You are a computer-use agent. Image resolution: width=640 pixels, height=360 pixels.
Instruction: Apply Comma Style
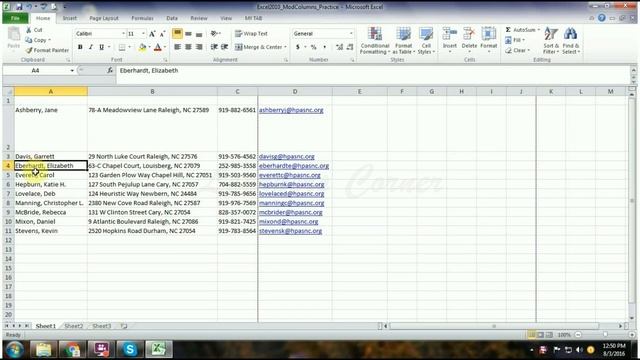(324, 47)
